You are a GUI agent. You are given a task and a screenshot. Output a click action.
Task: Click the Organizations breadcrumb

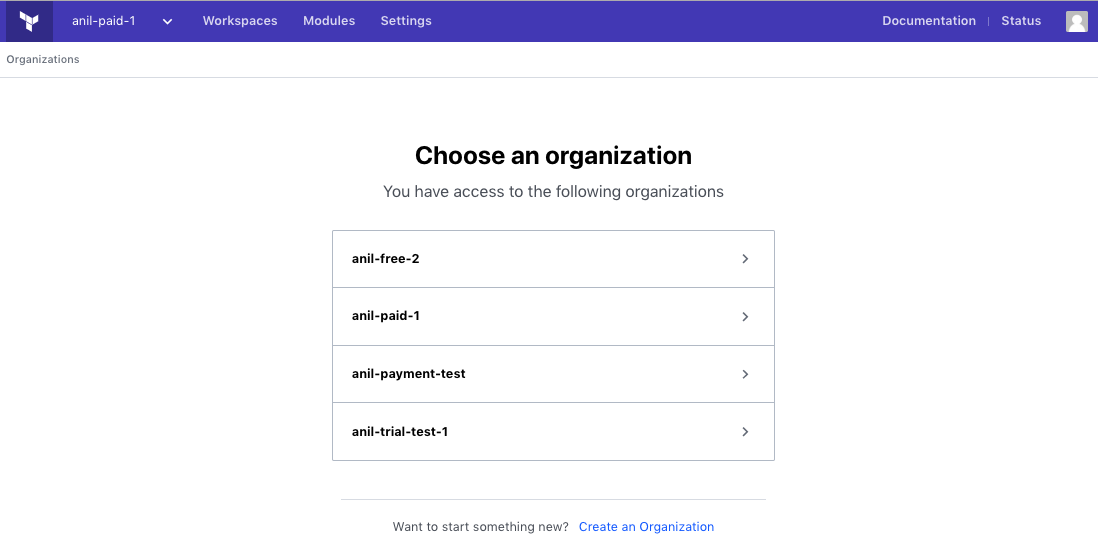[43, 60]
